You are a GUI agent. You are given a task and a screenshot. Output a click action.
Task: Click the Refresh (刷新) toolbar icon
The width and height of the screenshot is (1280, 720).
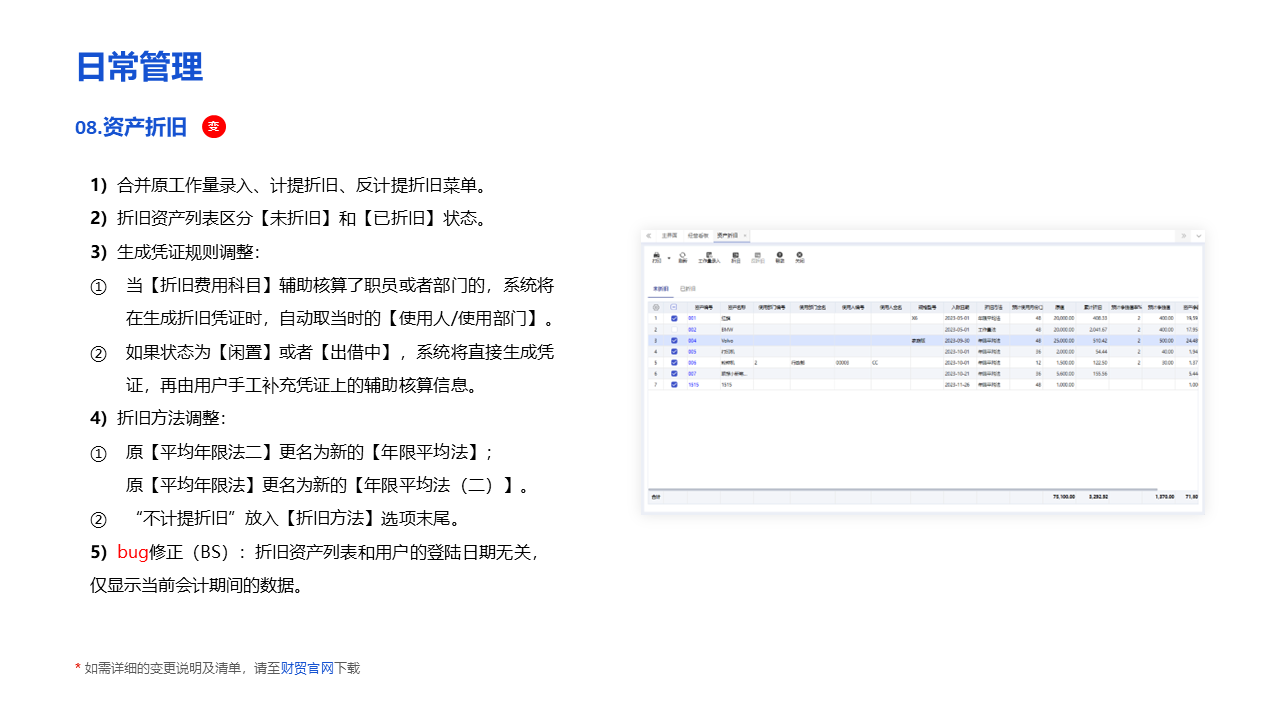(682, 257)
